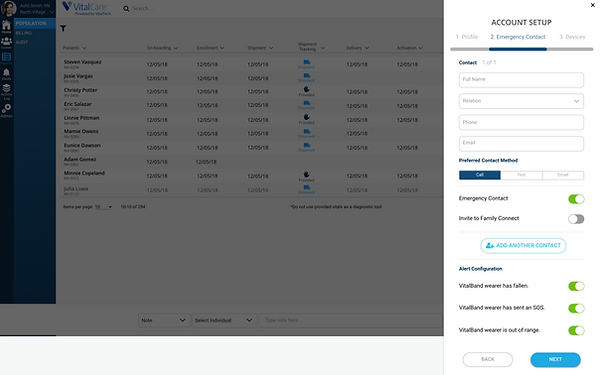
Task: Sort by the Patients column header
Action: pos(75,48)
